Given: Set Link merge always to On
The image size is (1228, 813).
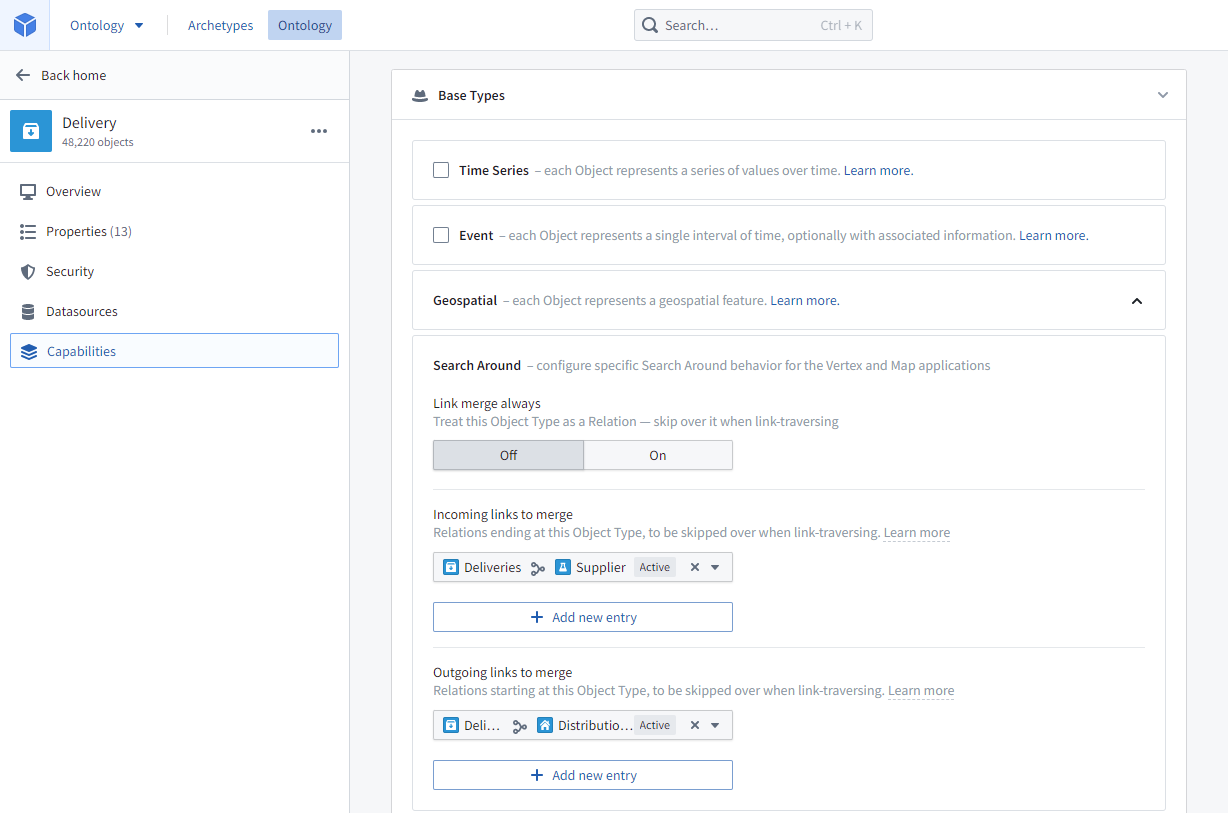Looking at the screenshot, I should 658,455.
